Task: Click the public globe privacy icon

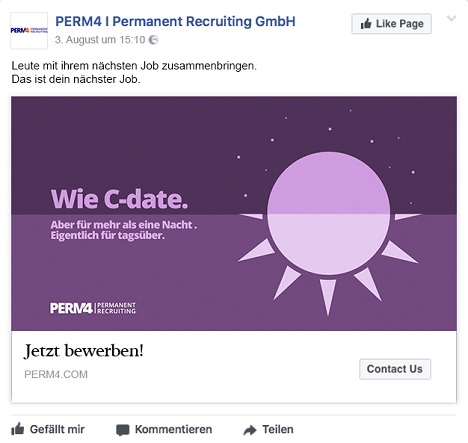Action: [153, 40]
